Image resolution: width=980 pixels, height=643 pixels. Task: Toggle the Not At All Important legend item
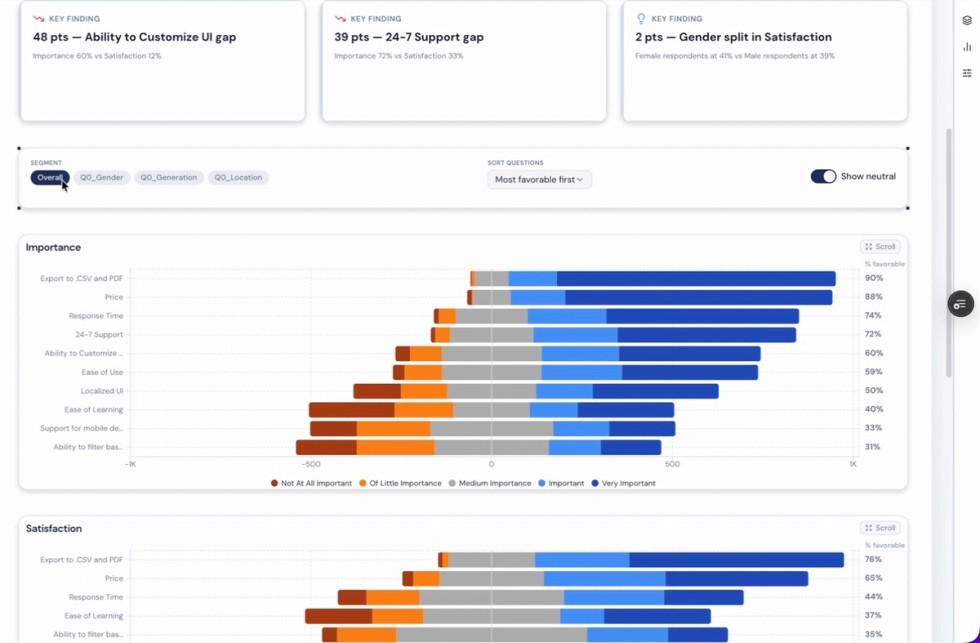click(x=311, y=483)
